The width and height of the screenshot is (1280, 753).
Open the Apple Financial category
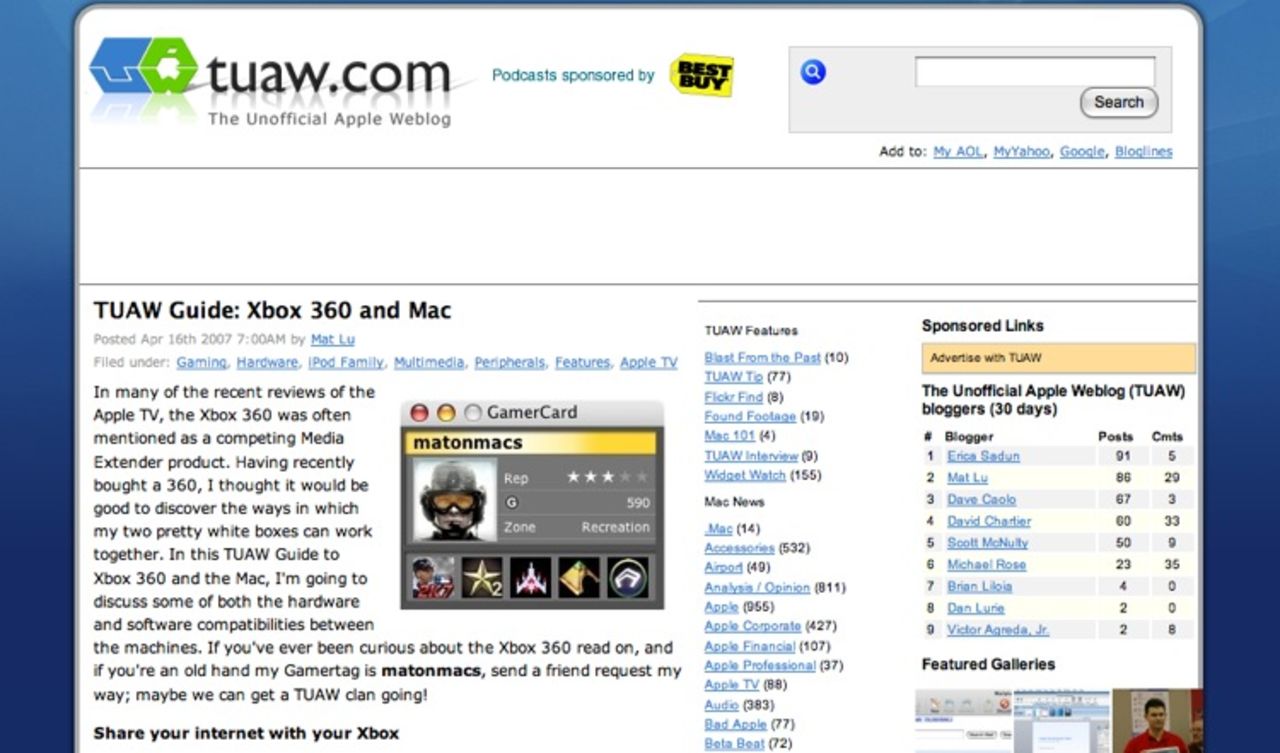point(749,646)
